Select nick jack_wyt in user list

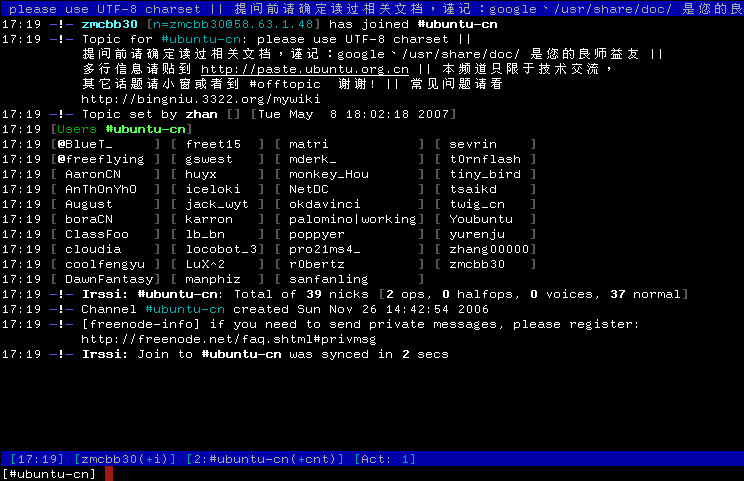point(217,204)
